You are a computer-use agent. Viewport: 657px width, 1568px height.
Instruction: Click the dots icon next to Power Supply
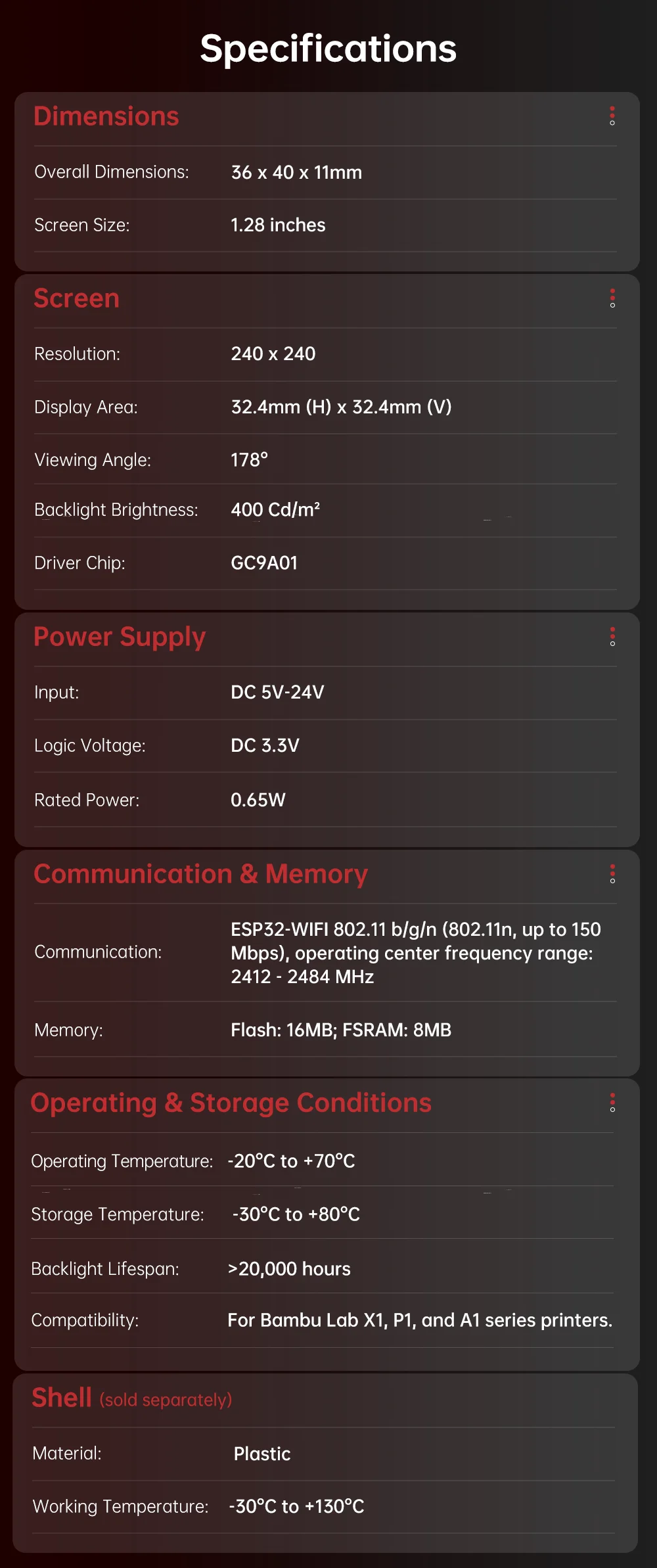[612, 637]
